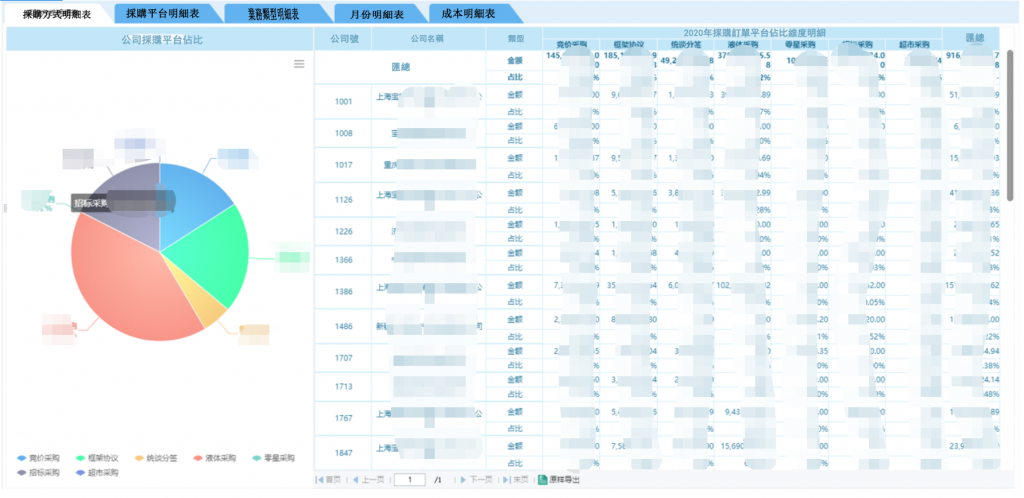Click the 公司號 column header
This screenshot has height=498, width=1024.
pos(342,39)
